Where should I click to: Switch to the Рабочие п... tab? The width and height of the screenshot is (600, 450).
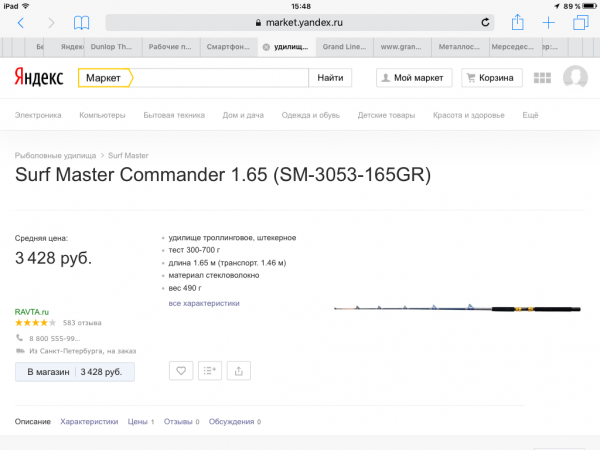[x=171, y=47]
